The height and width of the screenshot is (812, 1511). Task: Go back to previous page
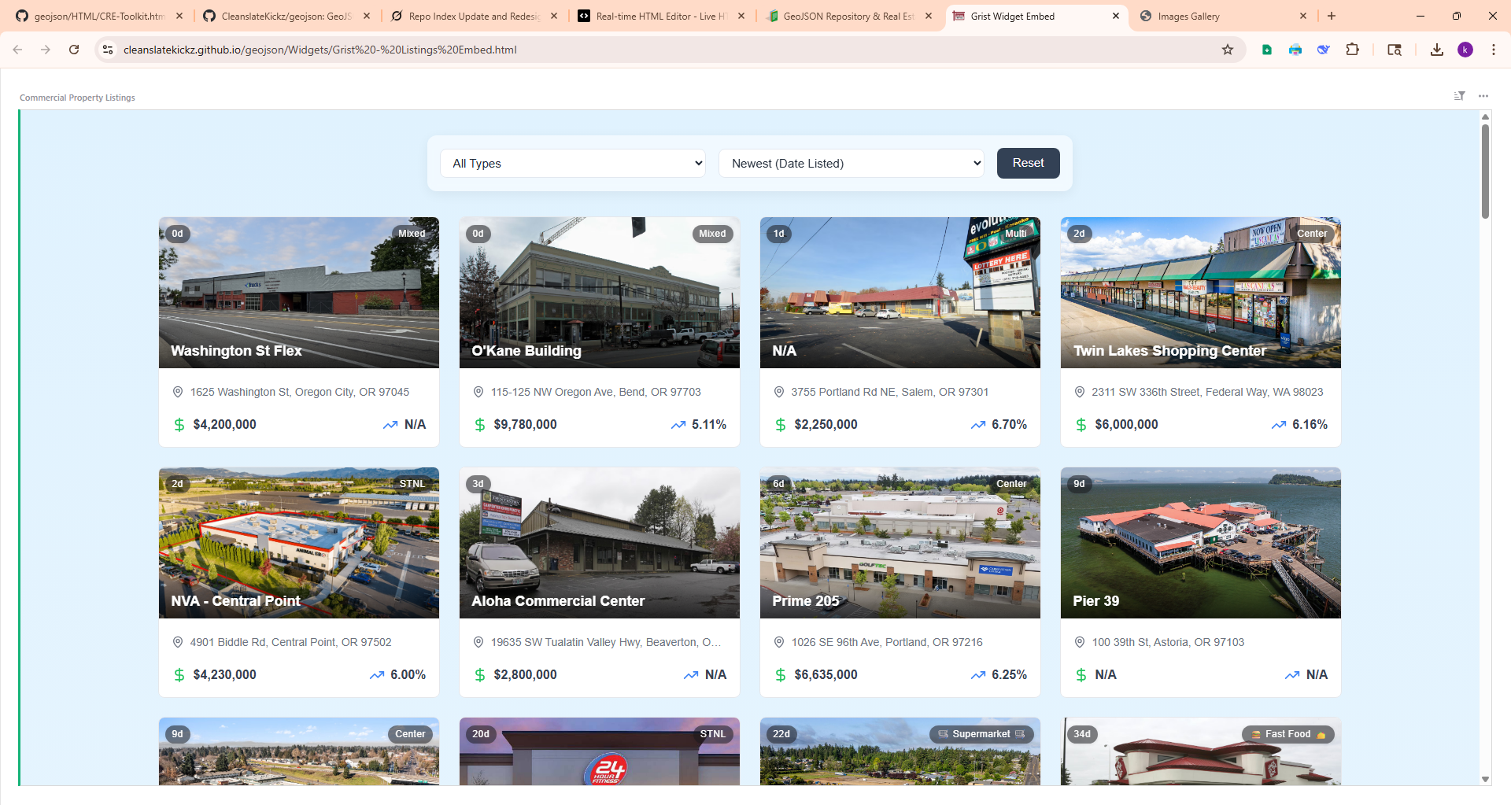[x=17, y=50]
